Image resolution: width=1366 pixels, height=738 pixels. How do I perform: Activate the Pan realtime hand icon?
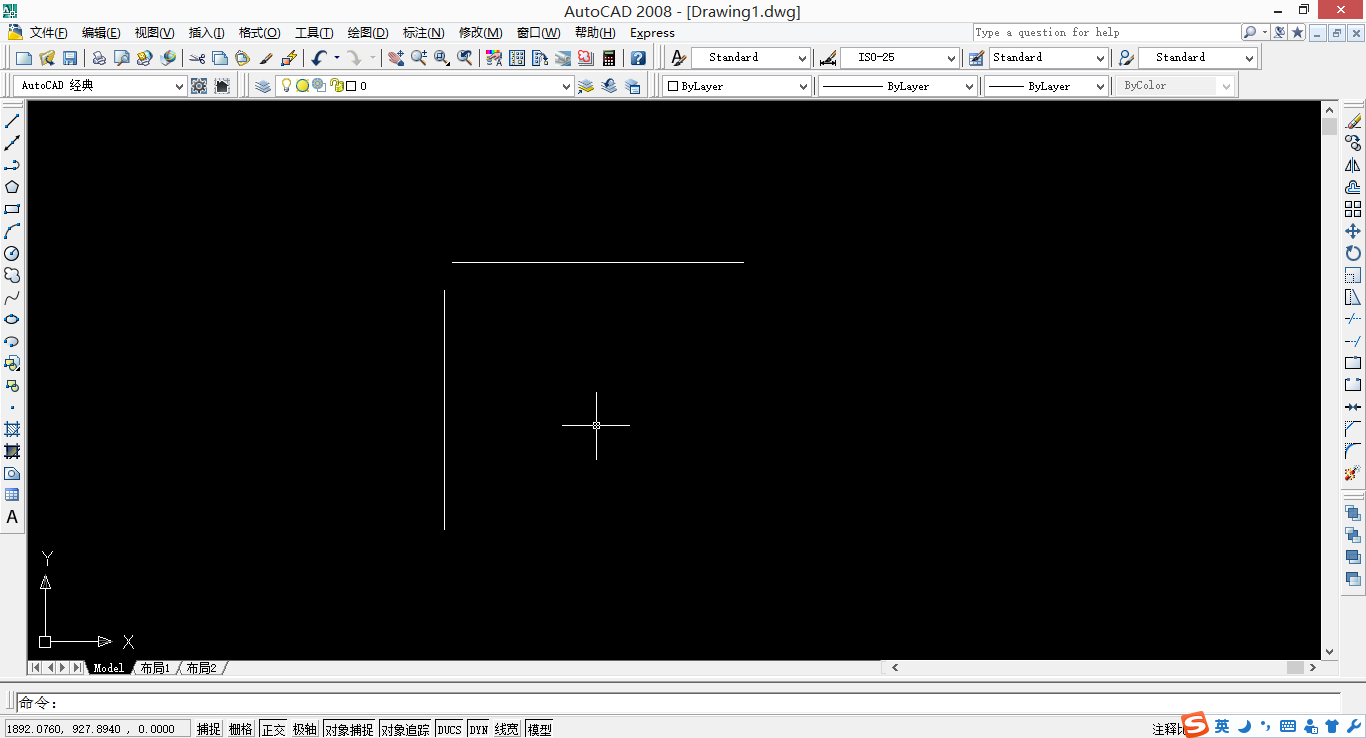396,58
